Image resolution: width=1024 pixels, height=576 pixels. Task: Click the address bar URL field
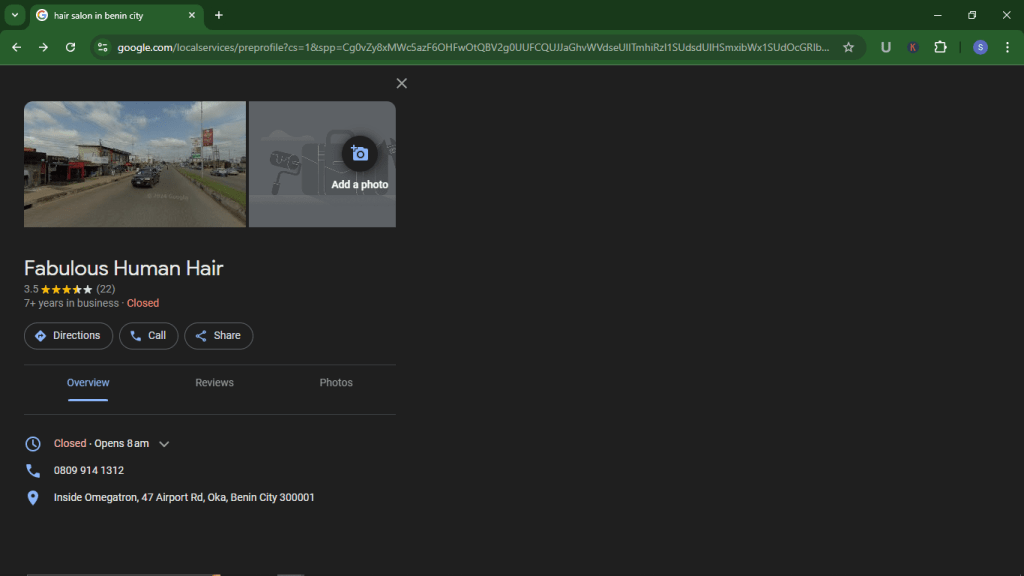pos(470,47)
